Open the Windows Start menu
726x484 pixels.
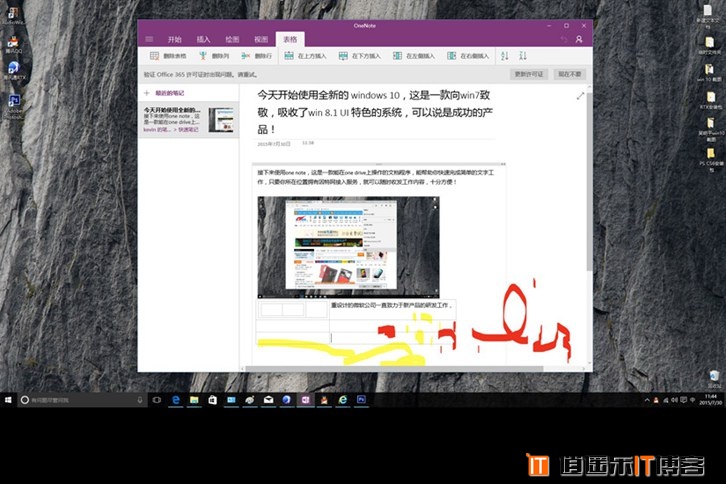(x=8, y=400)
